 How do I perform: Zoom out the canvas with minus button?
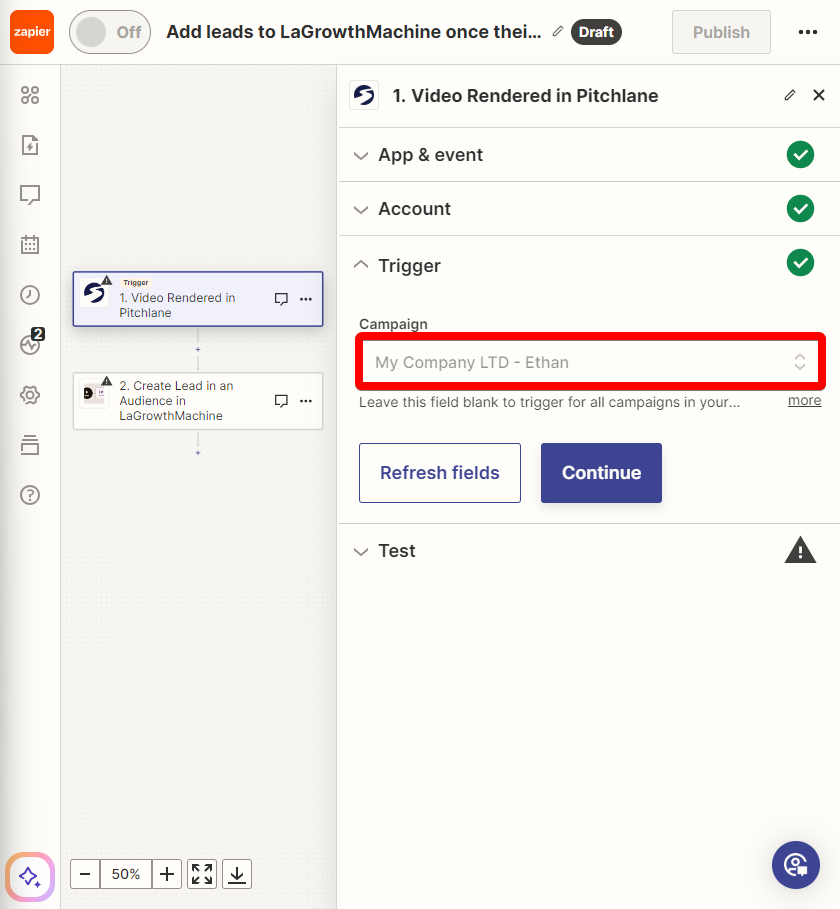tap(85, 874)
